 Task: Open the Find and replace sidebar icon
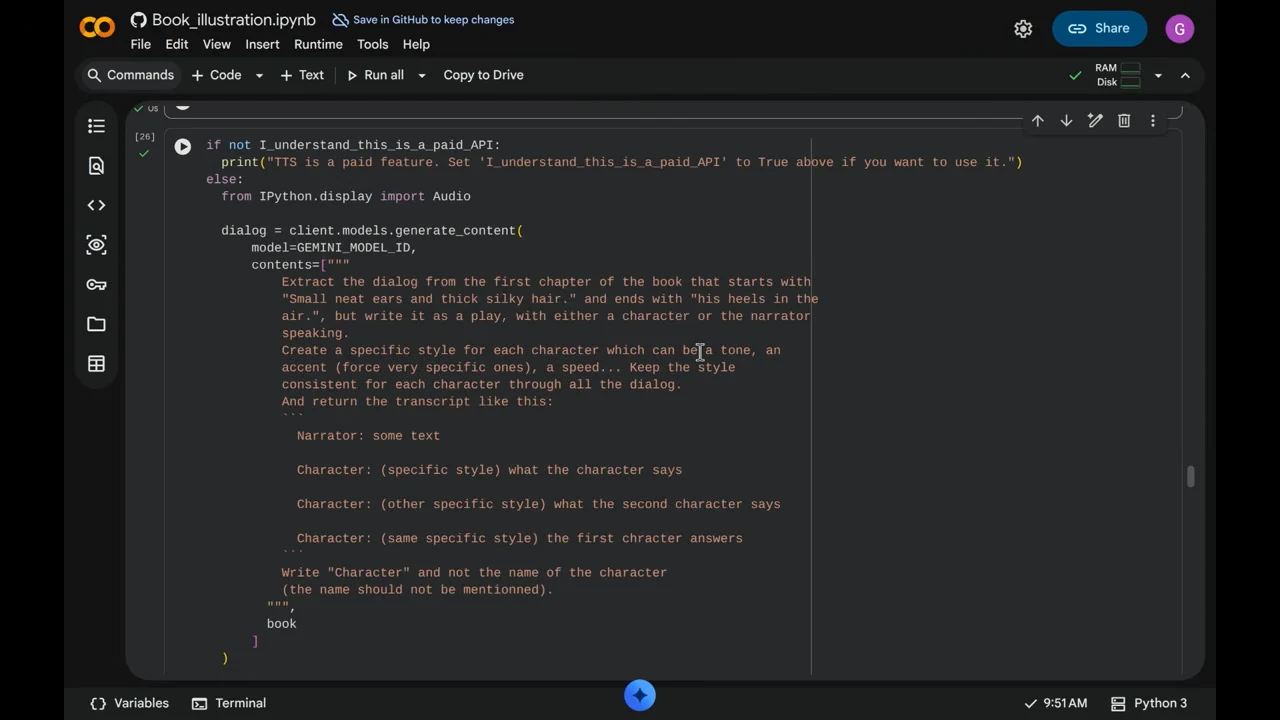[96, 166]
